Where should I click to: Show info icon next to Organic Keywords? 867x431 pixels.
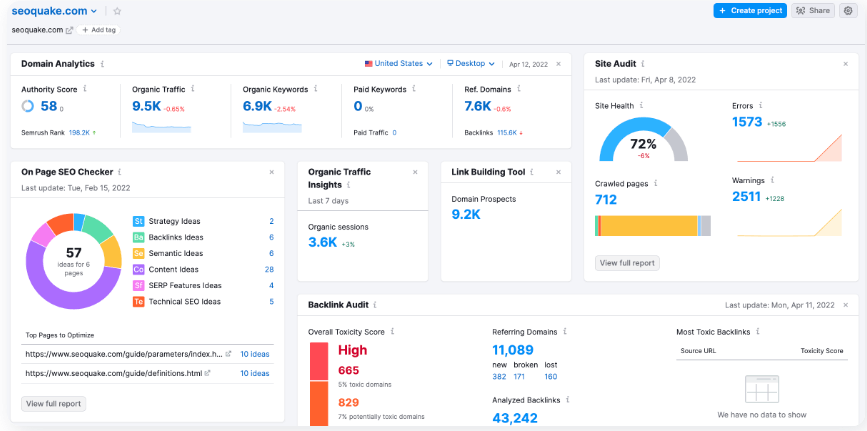click(x=315, y=89)
